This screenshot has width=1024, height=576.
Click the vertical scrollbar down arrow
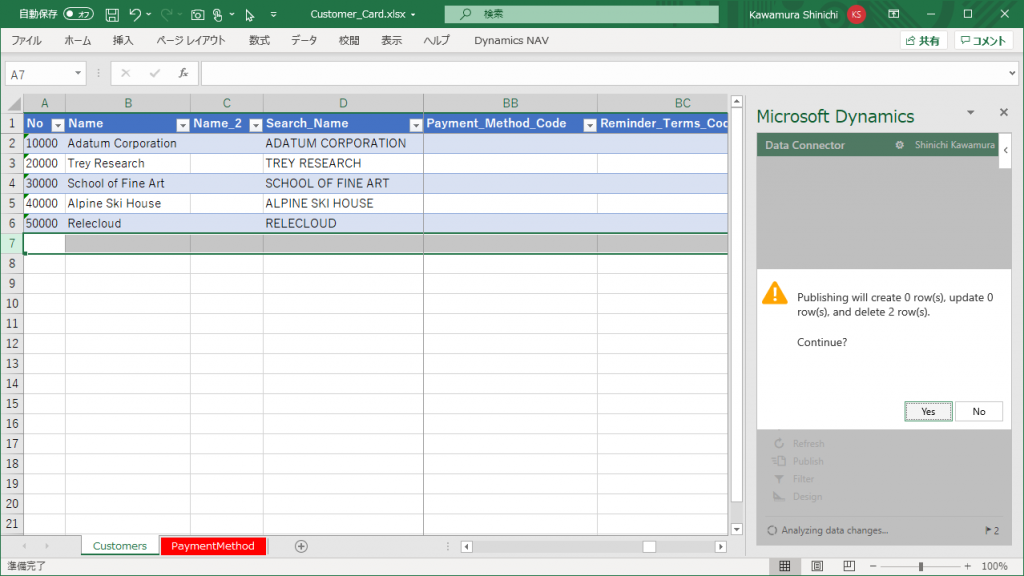[737, 529]
